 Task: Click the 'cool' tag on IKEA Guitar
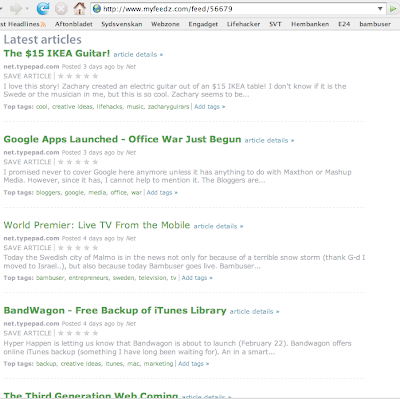(x=41, y=107)
